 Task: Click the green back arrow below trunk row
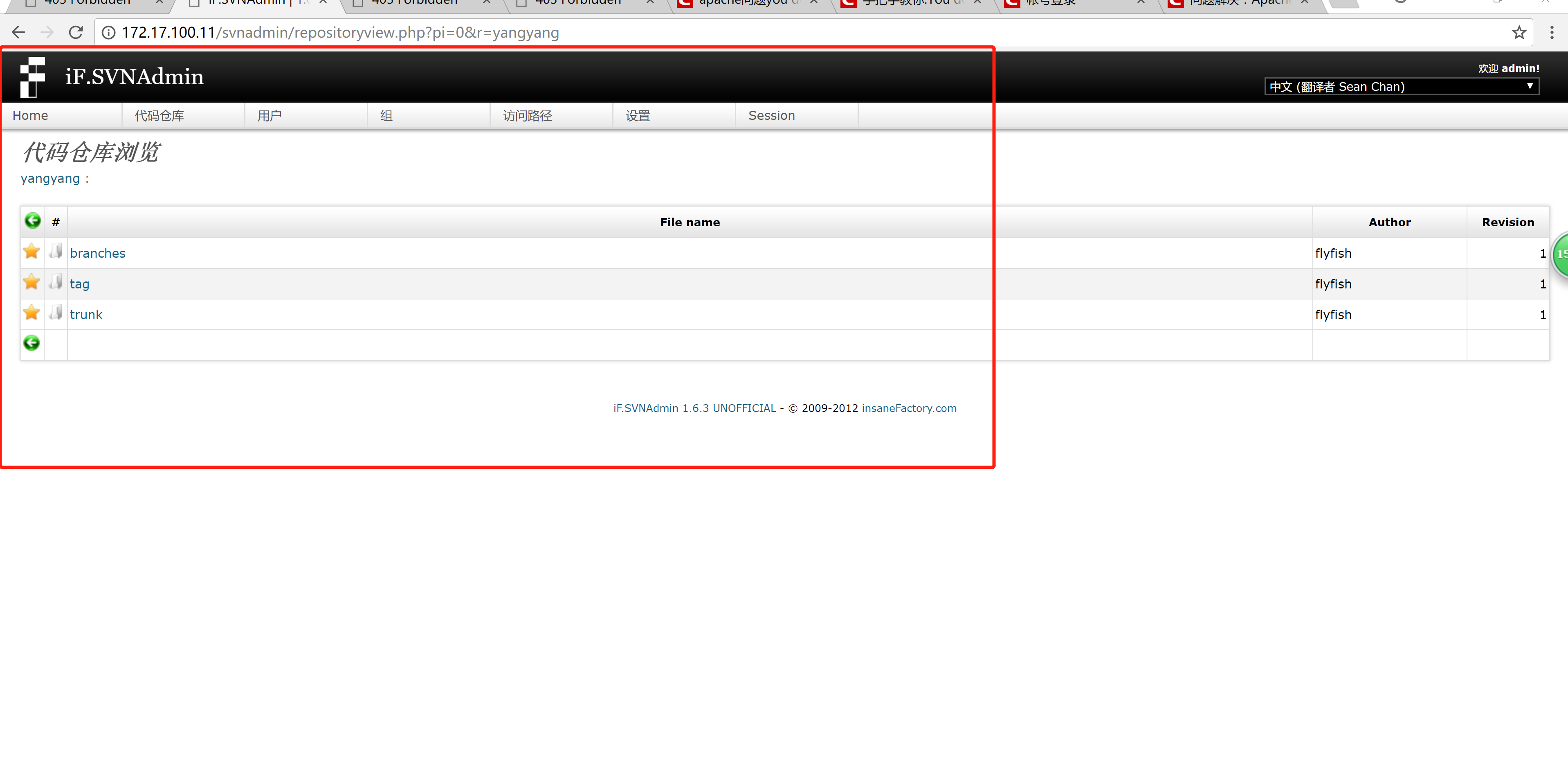tap(31, 343)
